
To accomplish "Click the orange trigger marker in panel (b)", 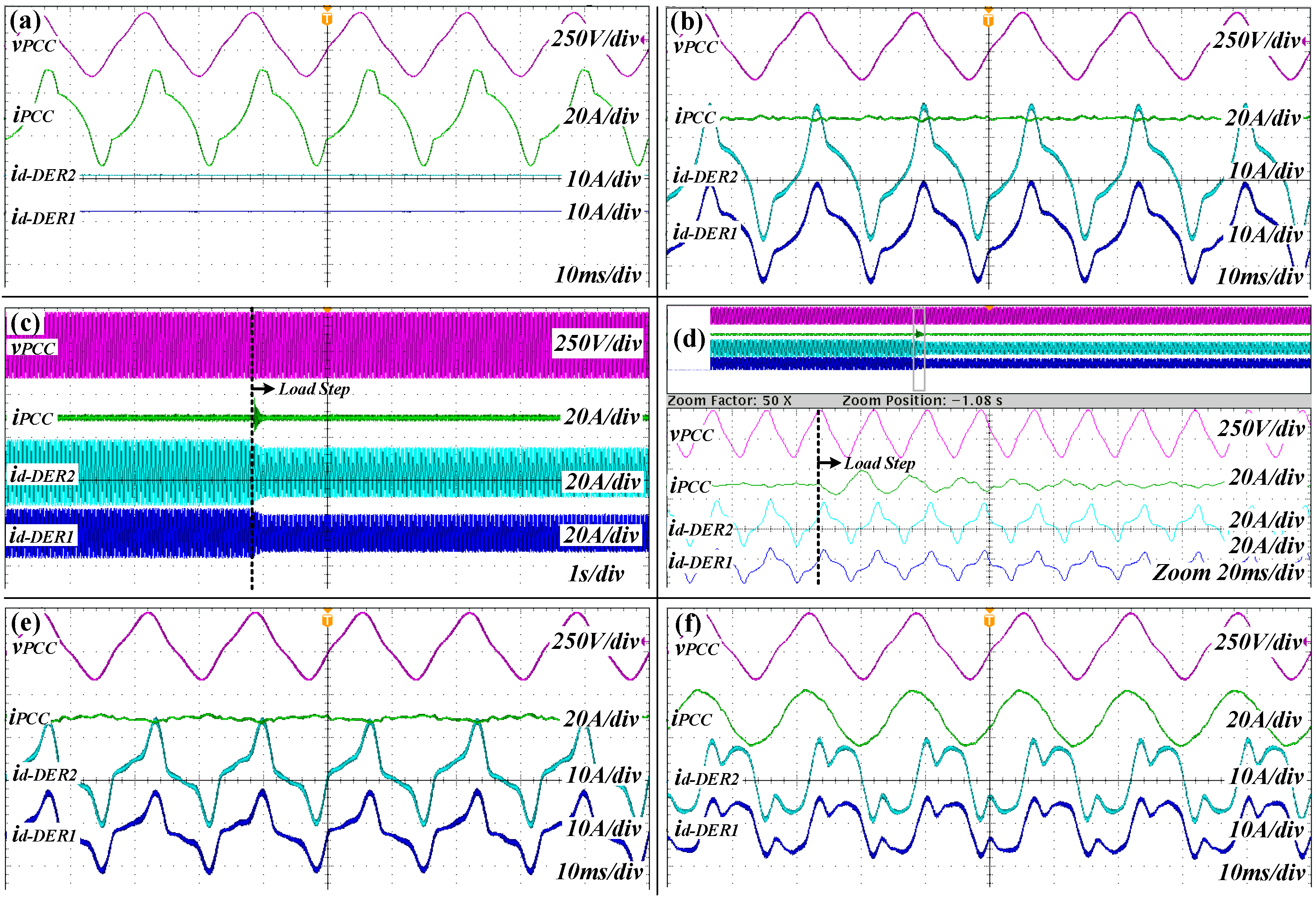I will point(988,21).
